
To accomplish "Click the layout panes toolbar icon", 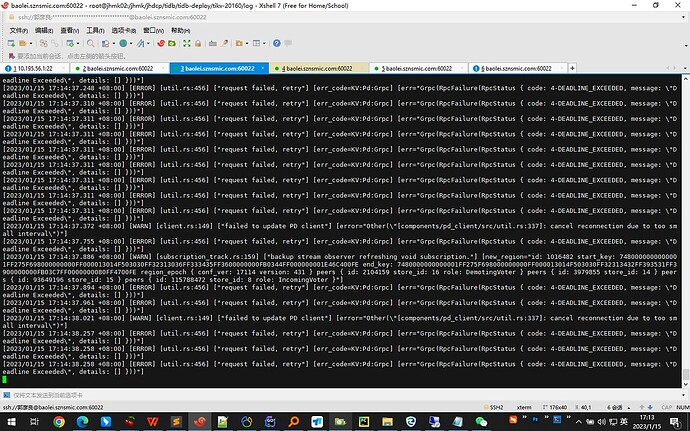I will click(256, 43).
